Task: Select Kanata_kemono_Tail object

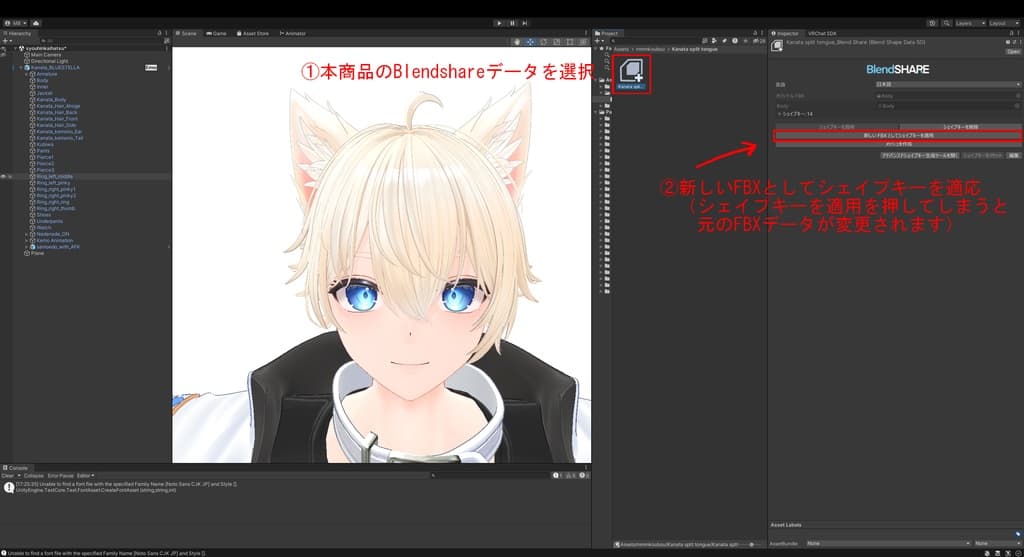Action: (x=59, y=138)
